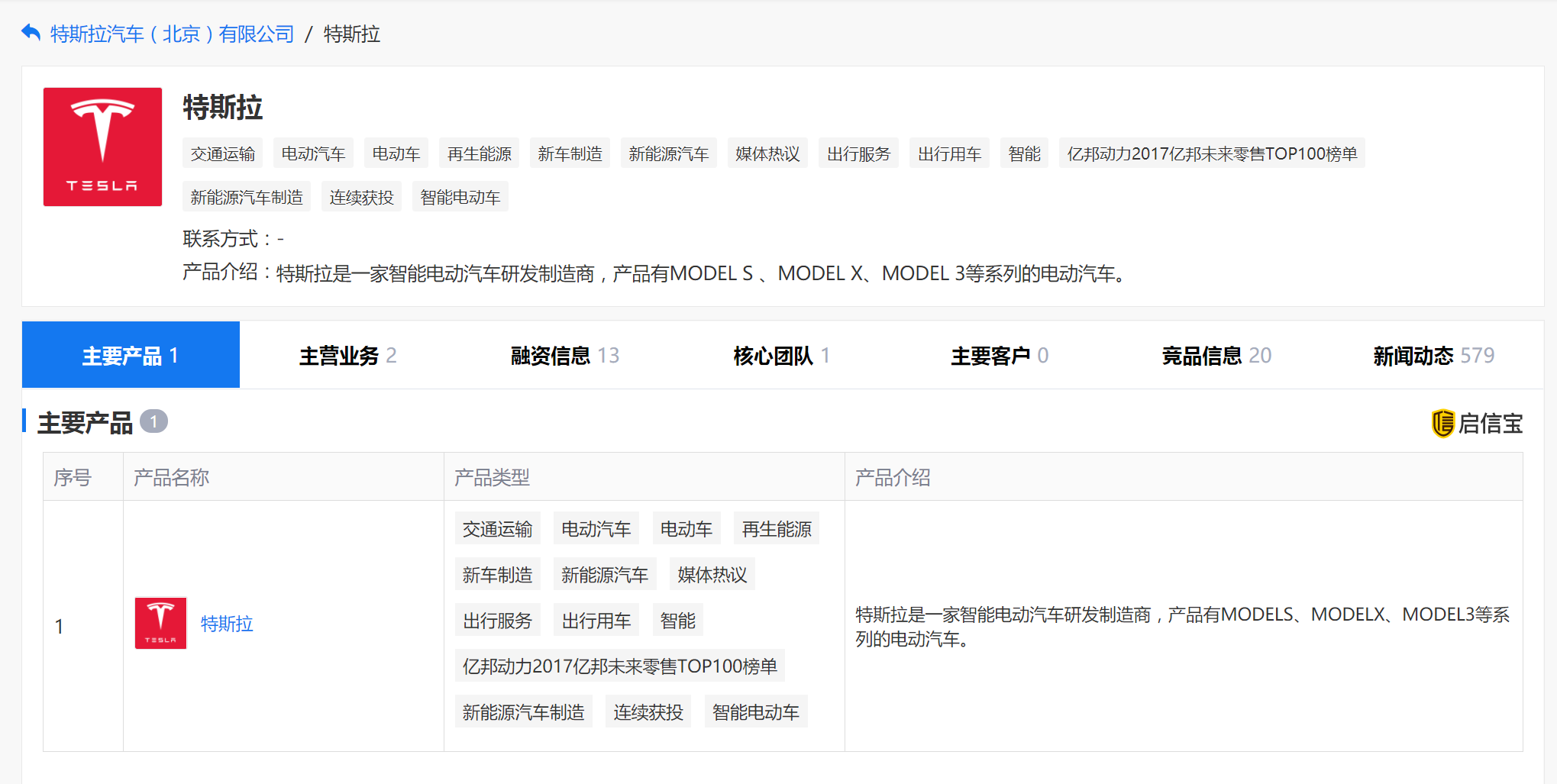Image resolution: width=1557 pixels, height=784 pixels.
Task: Click 媒体热议 in the 产品类型 cell
Action: click(712, 574)
